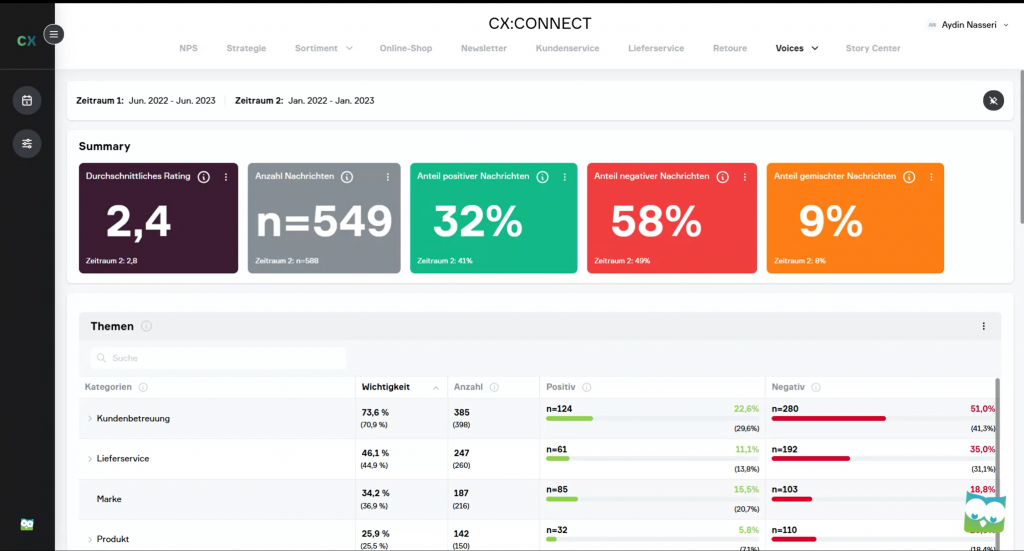The image size is (1024, 551).
Task: Open Aydin Nasseri user account menu
Action: 969,24
